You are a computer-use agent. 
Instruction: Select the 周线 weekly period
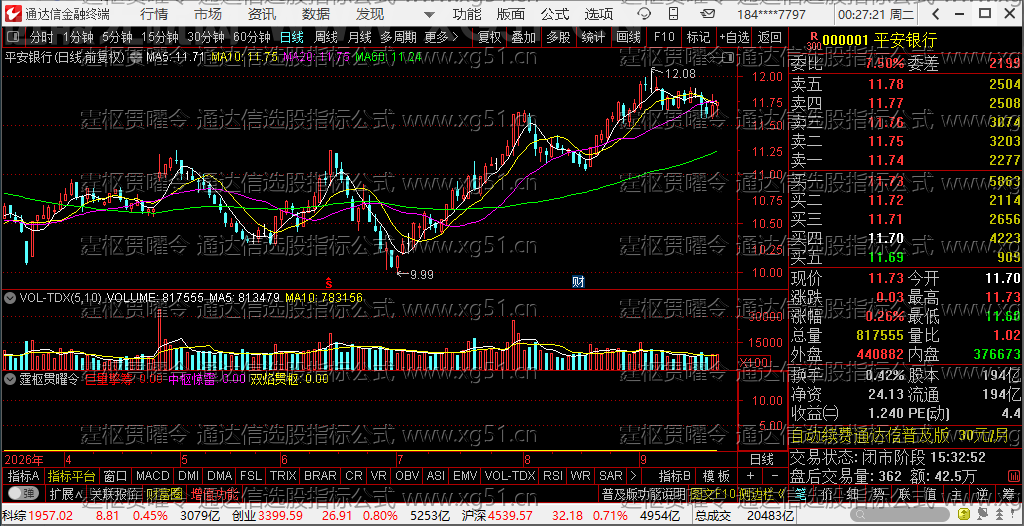click(326, 37)
